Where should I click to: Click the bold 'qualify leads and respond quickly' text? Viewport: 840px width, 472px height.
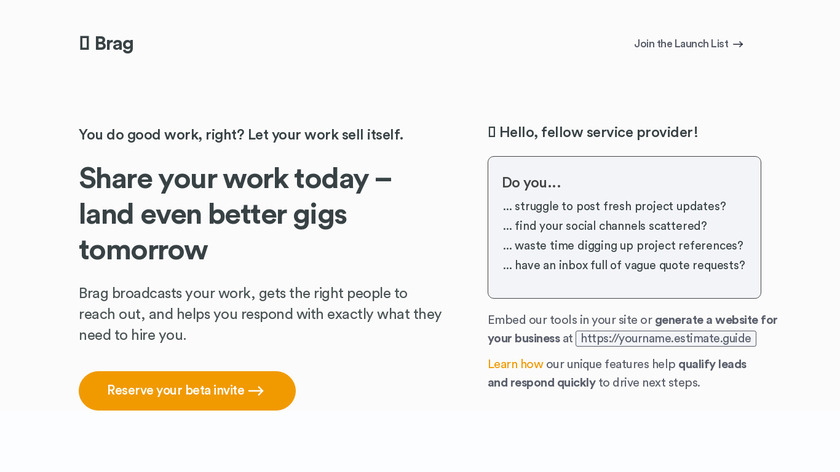coord(711,364)
